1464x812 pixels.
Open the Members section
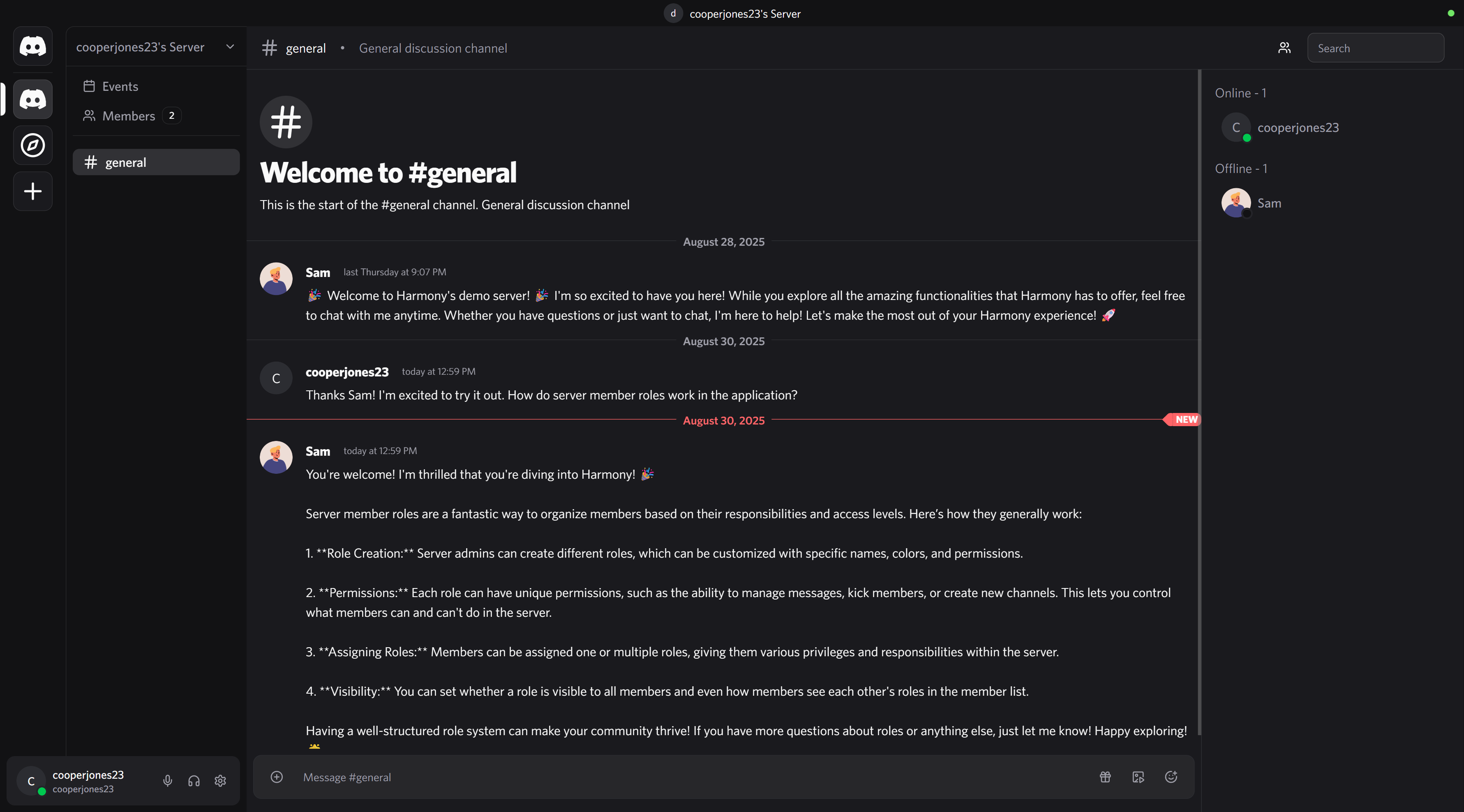pyautogui.click(x=128, y=116)
